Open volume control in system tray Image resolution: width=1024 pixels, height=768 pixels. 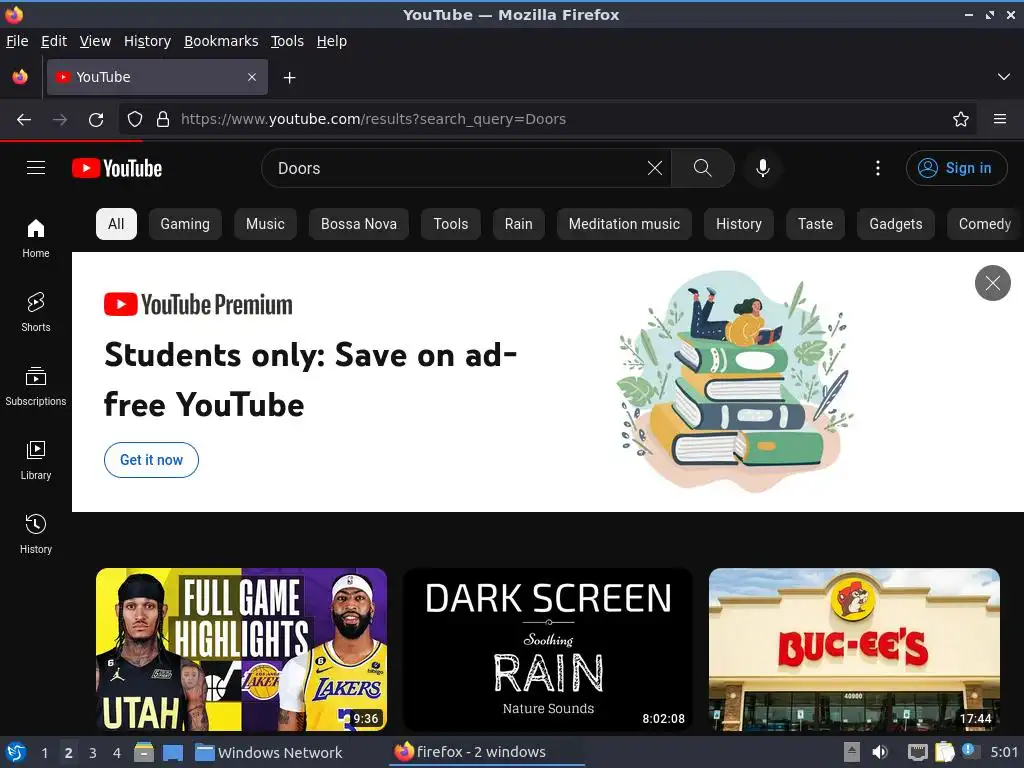[x=880, y=752]
